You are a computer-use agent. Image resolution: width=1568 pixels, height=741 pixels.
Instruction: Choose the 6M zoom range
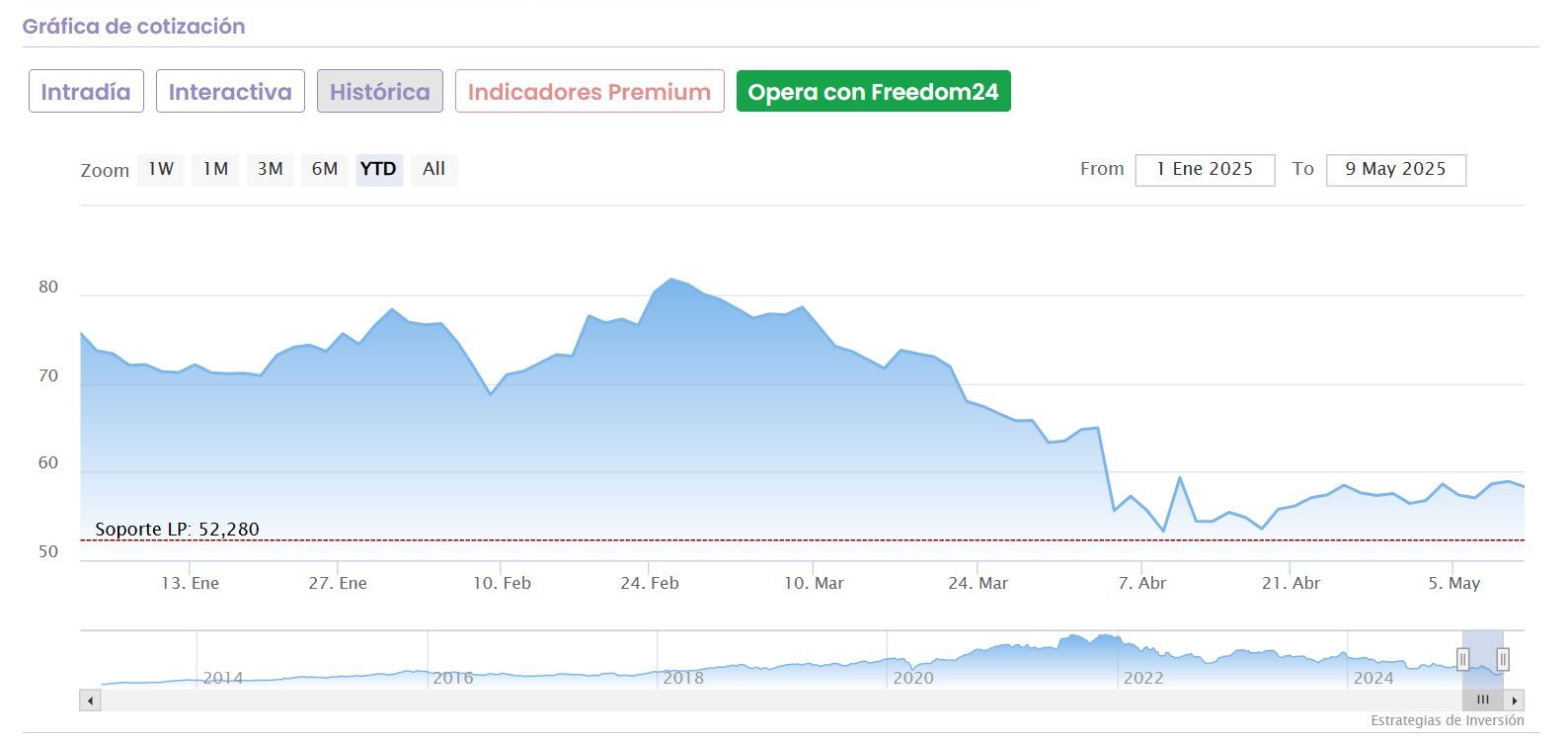click(x=325, y=169)
